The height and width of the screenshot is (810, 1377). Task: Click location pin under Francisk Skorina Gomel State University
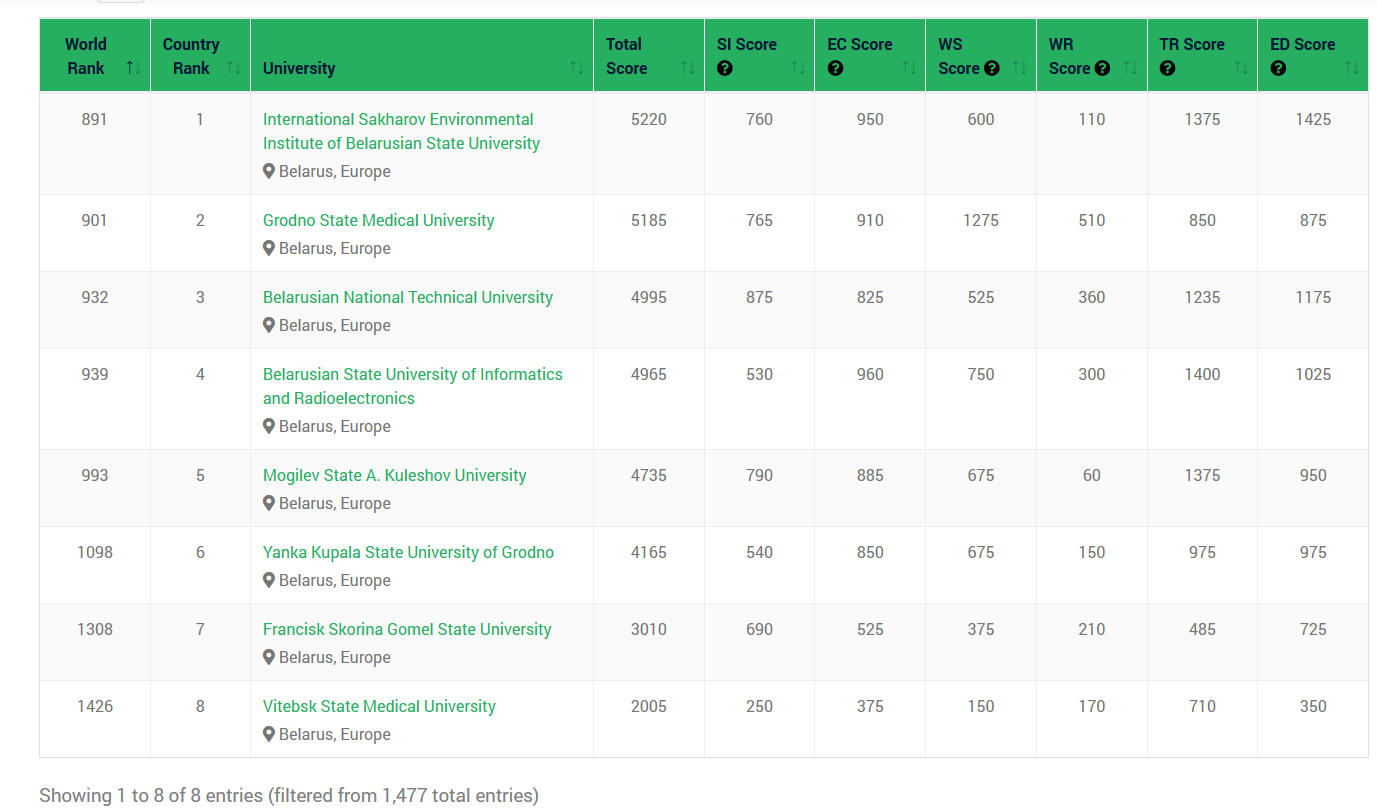pyautogui.click(x=269, y=657)
